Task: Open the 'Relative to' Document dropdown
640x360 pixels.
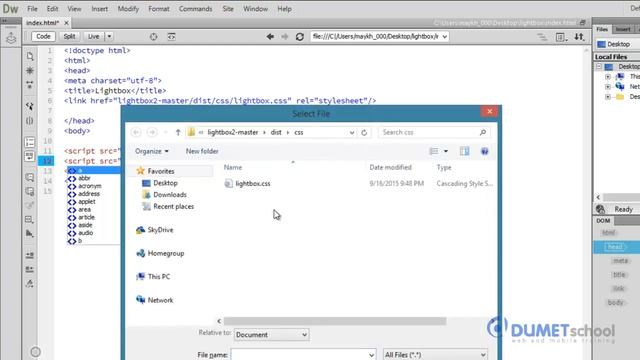Action: point(271,335)
